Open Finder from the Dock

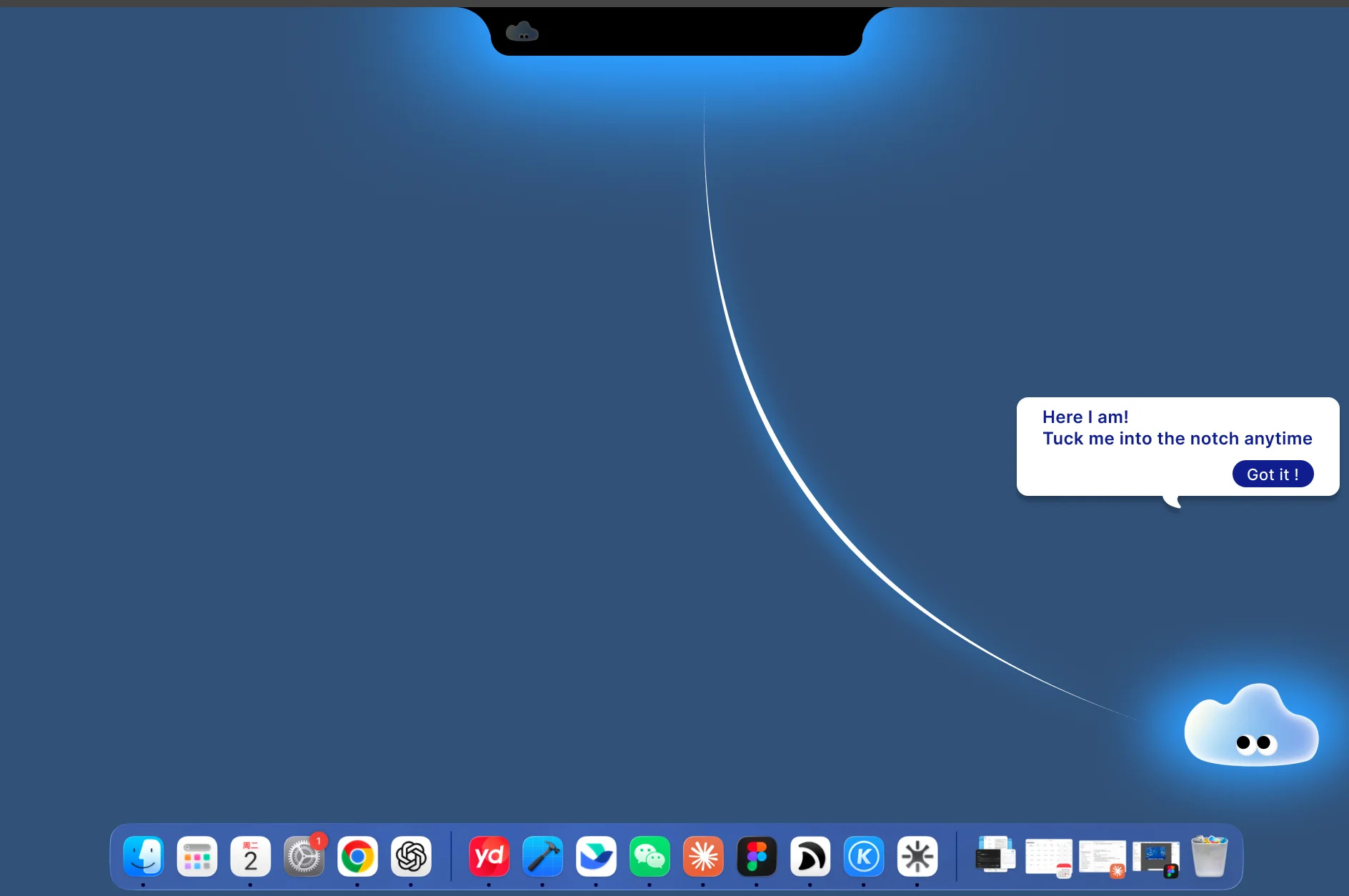tap(144, 856)
